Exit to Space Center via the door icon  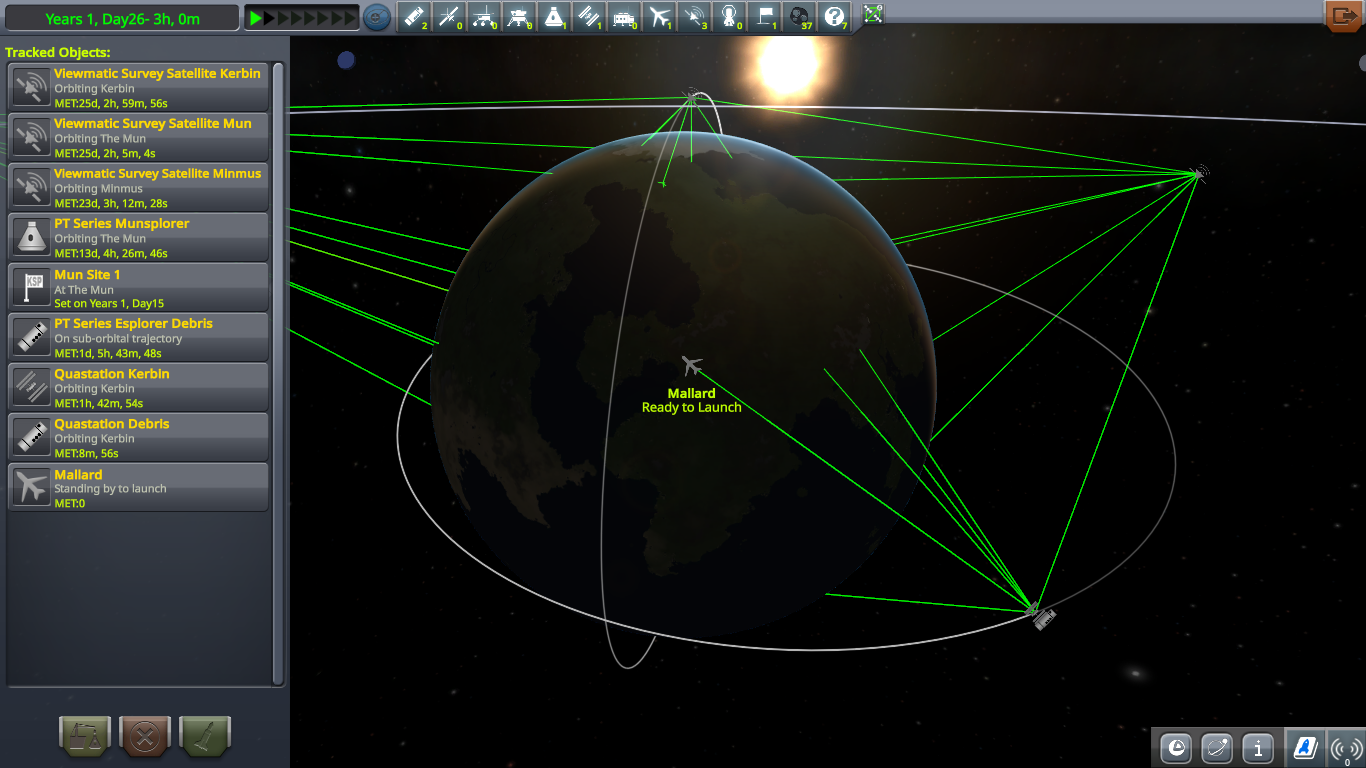pyautogui.click(x=1344, y=16)
